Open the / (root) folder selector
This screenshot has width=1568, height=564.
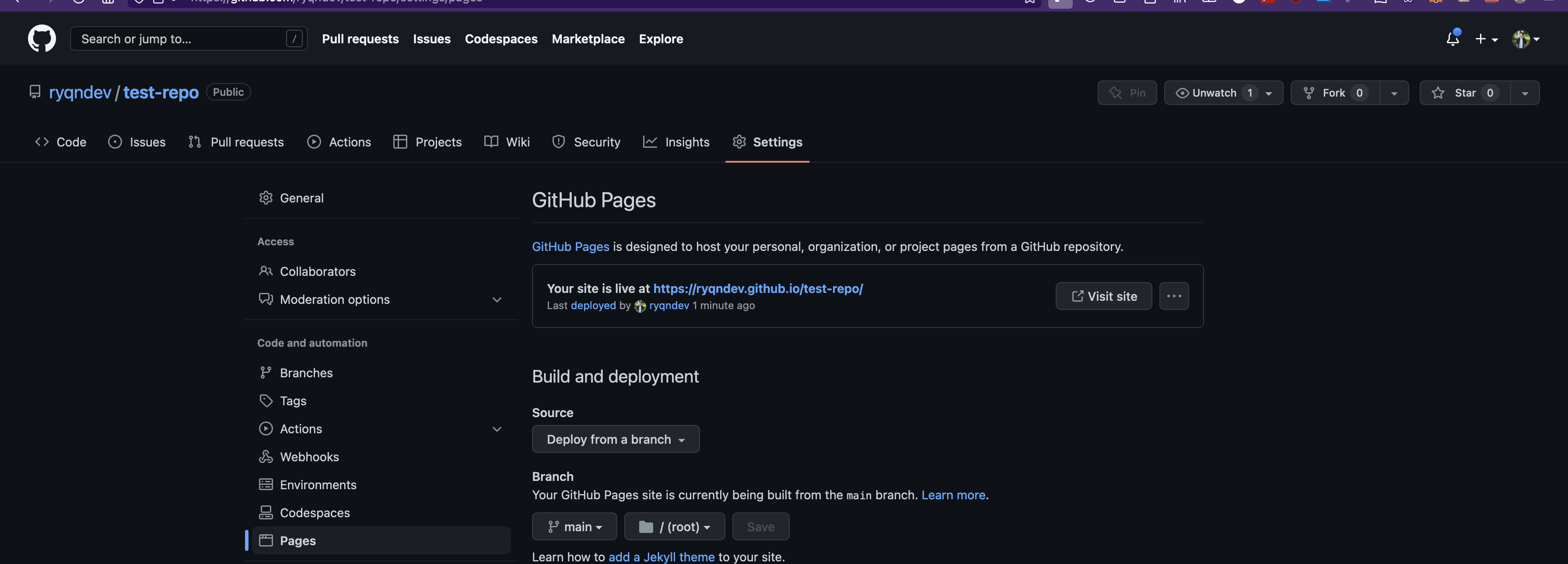(675, 527)
